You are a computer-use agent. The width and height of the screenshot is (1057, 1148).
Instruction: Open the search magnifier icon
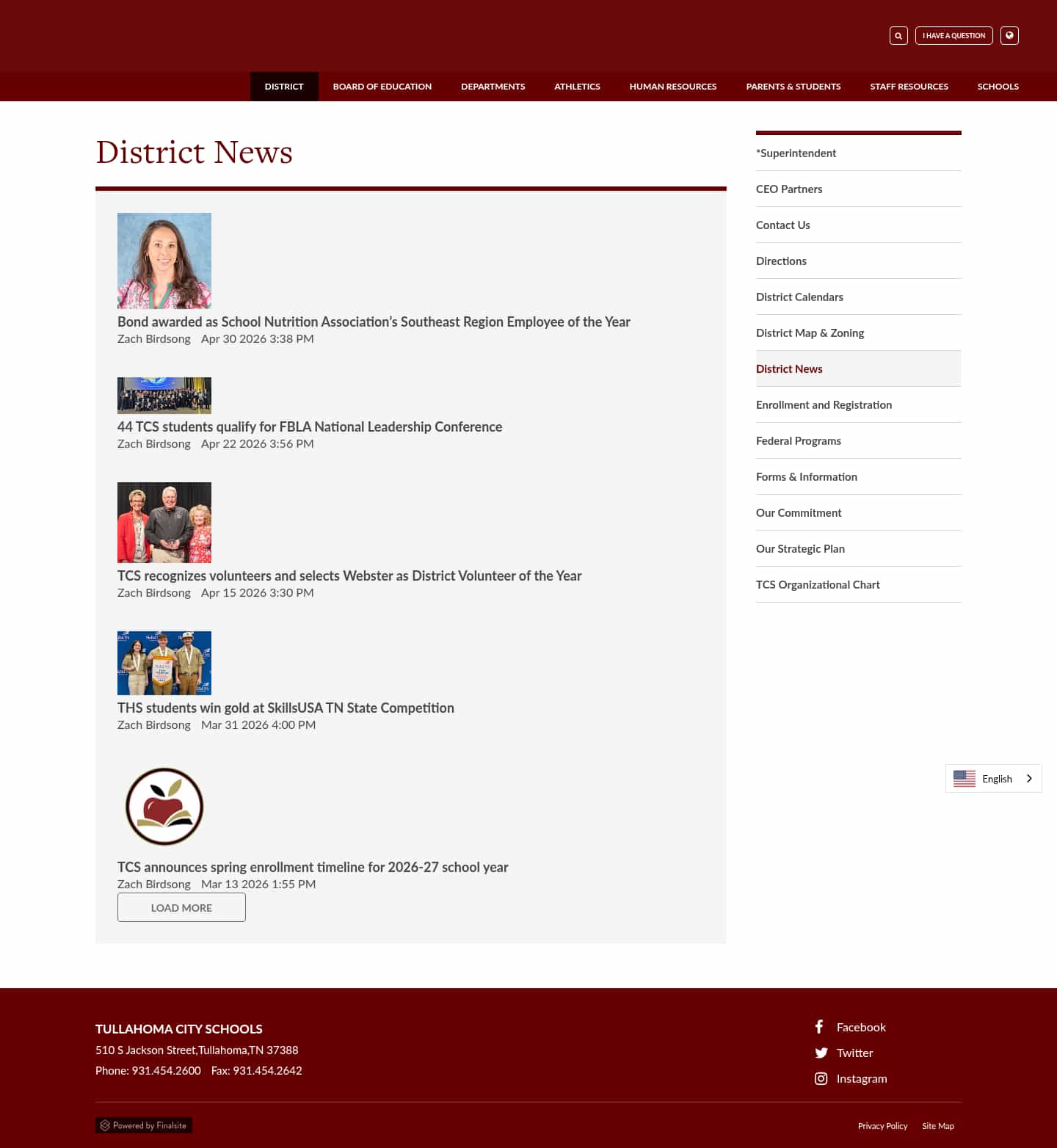pos(898,35)
